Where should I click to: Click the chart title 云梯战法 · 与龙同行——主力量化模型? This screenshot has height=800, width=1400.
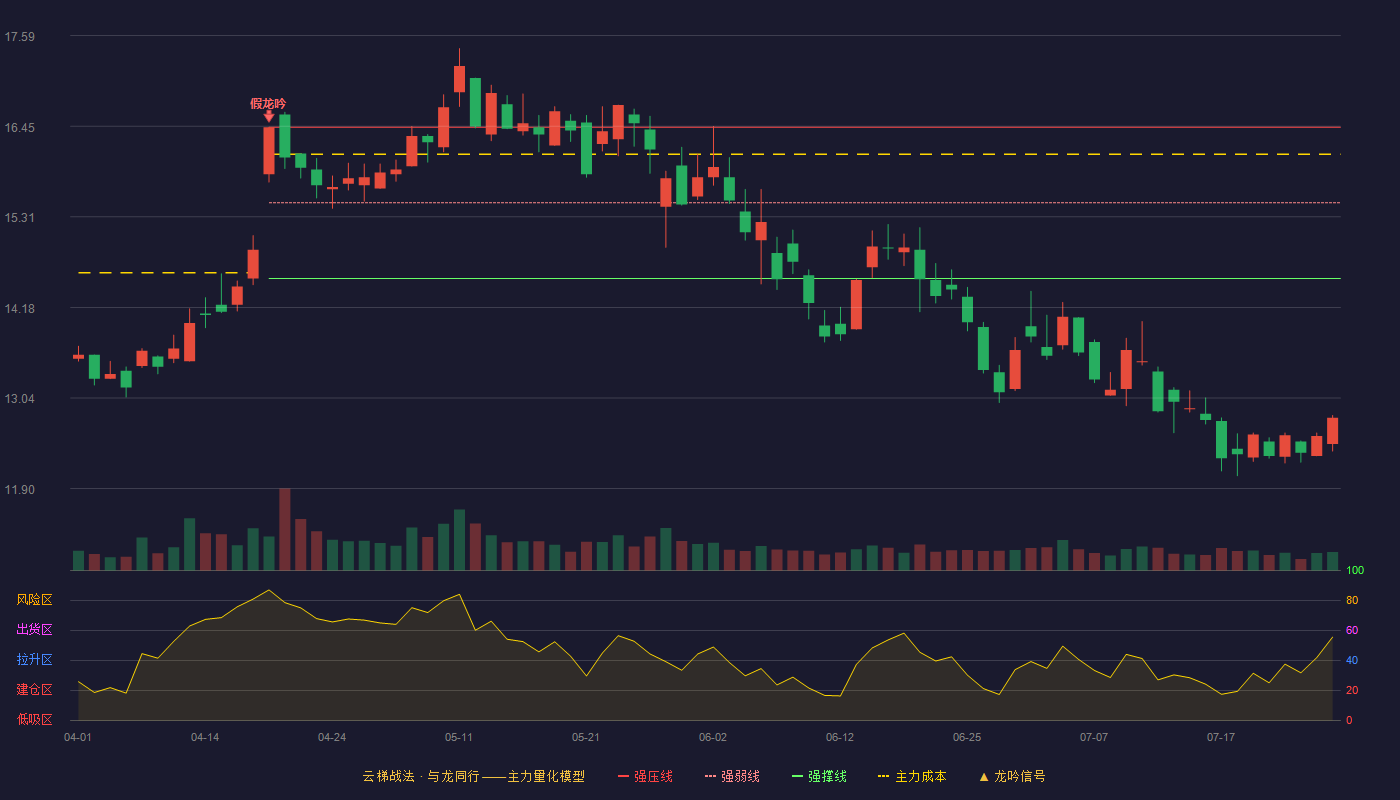[473, 776]
